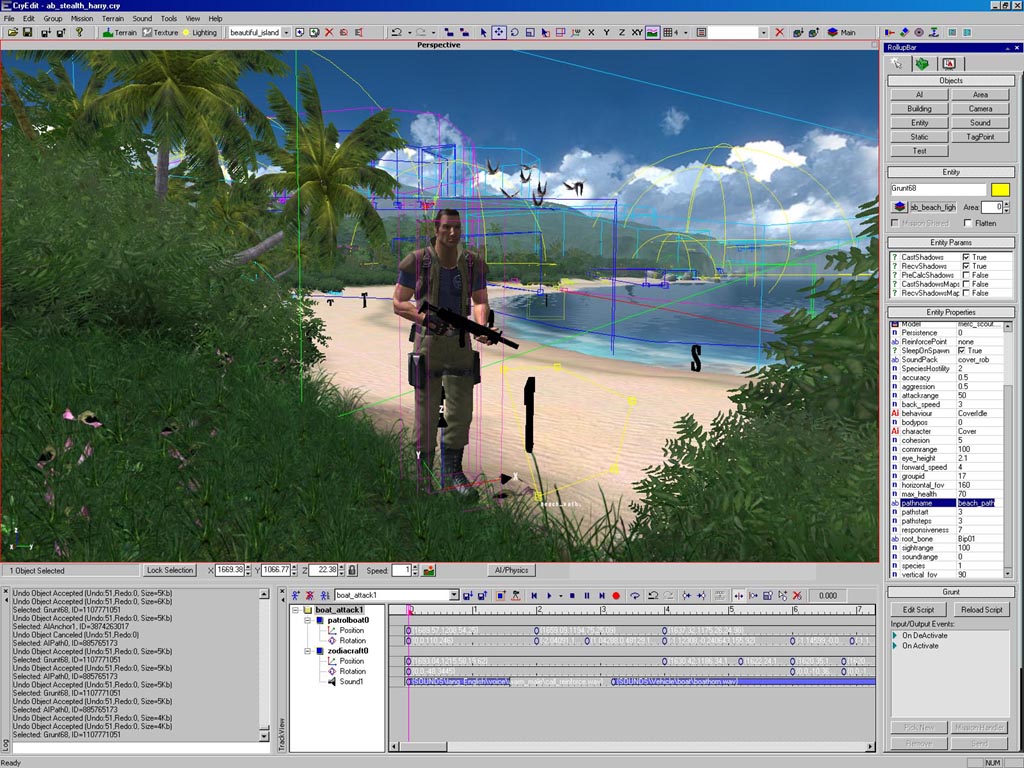Open the Lighting tool in toolbar

pyautogui.click(x=198, y=32)
